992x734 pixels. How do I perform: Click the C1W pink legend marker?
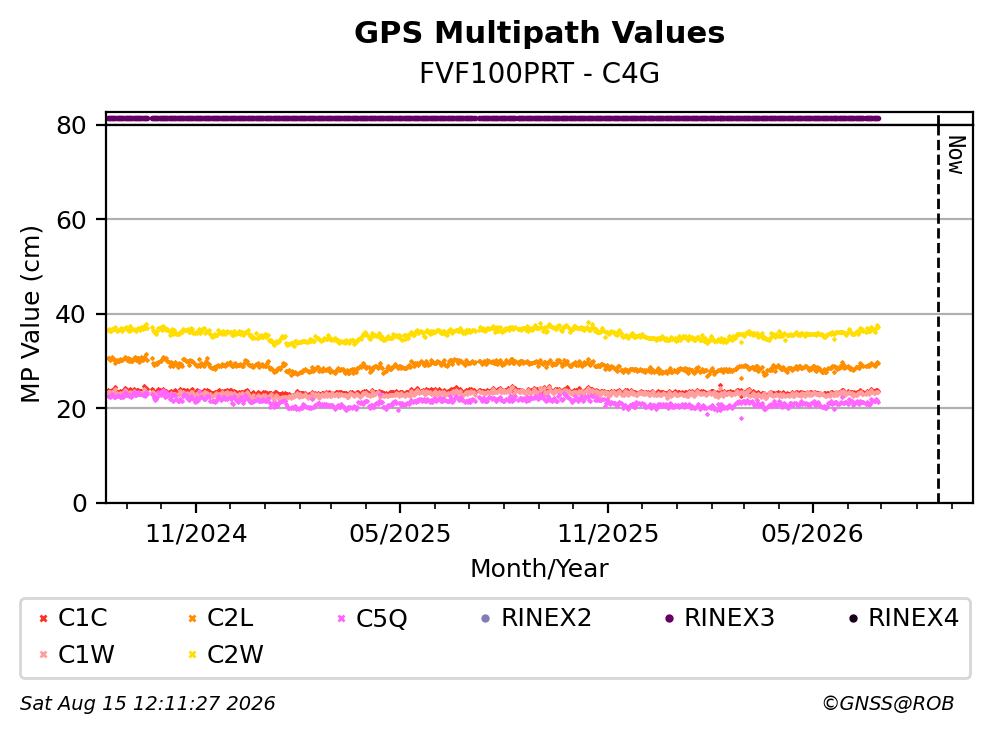point(44,654)
